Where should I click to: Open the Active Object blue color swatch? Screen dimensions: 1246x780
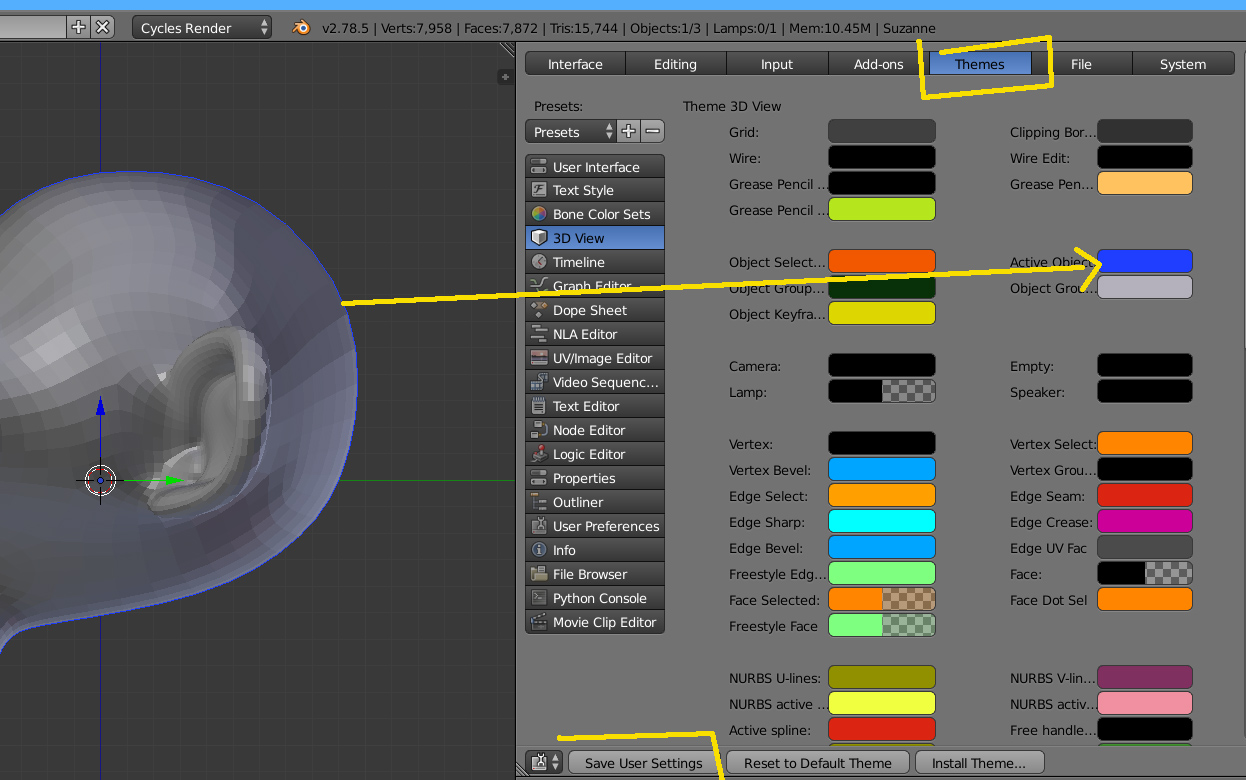click(x=1145, y=261)
